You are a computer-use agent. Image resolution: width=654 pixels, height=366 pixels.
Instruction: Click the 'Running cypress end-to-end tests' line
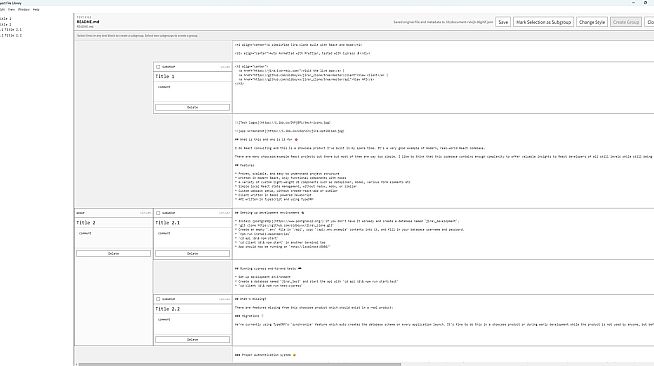(x=268, y=268)
